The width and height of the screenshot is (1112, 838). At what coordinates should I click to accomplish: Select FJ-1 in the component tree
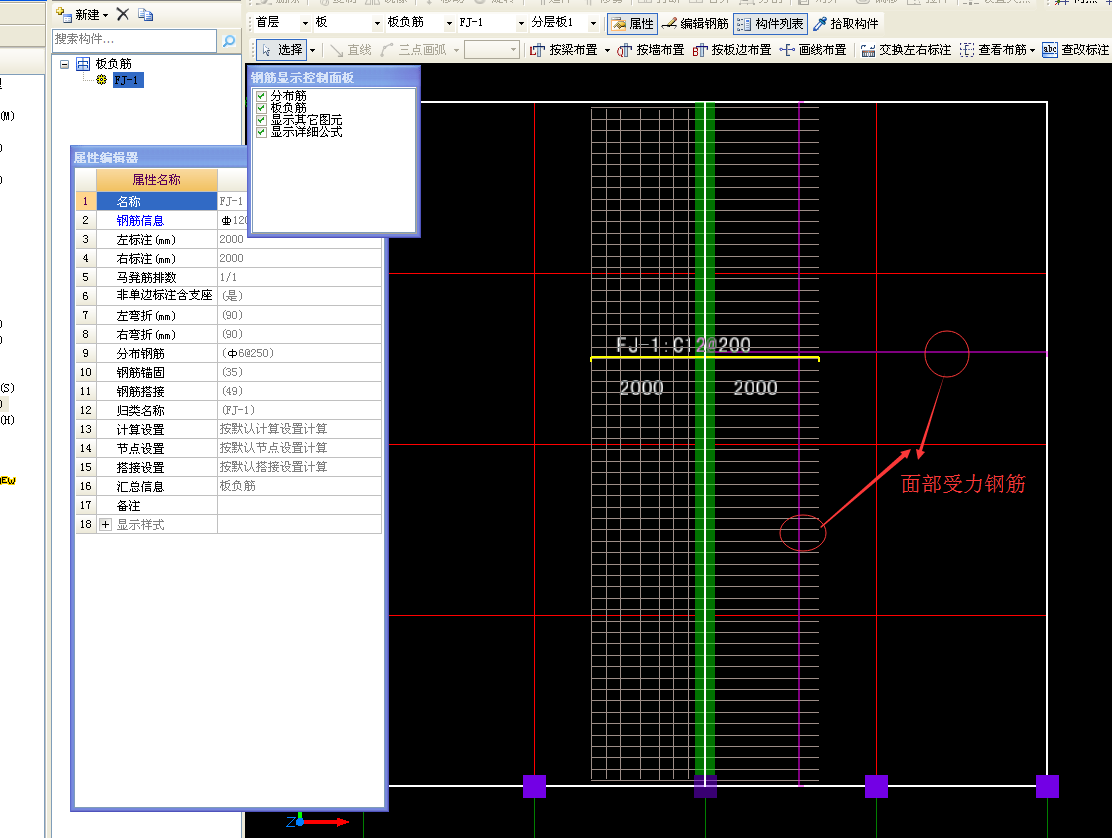(128, 80)
